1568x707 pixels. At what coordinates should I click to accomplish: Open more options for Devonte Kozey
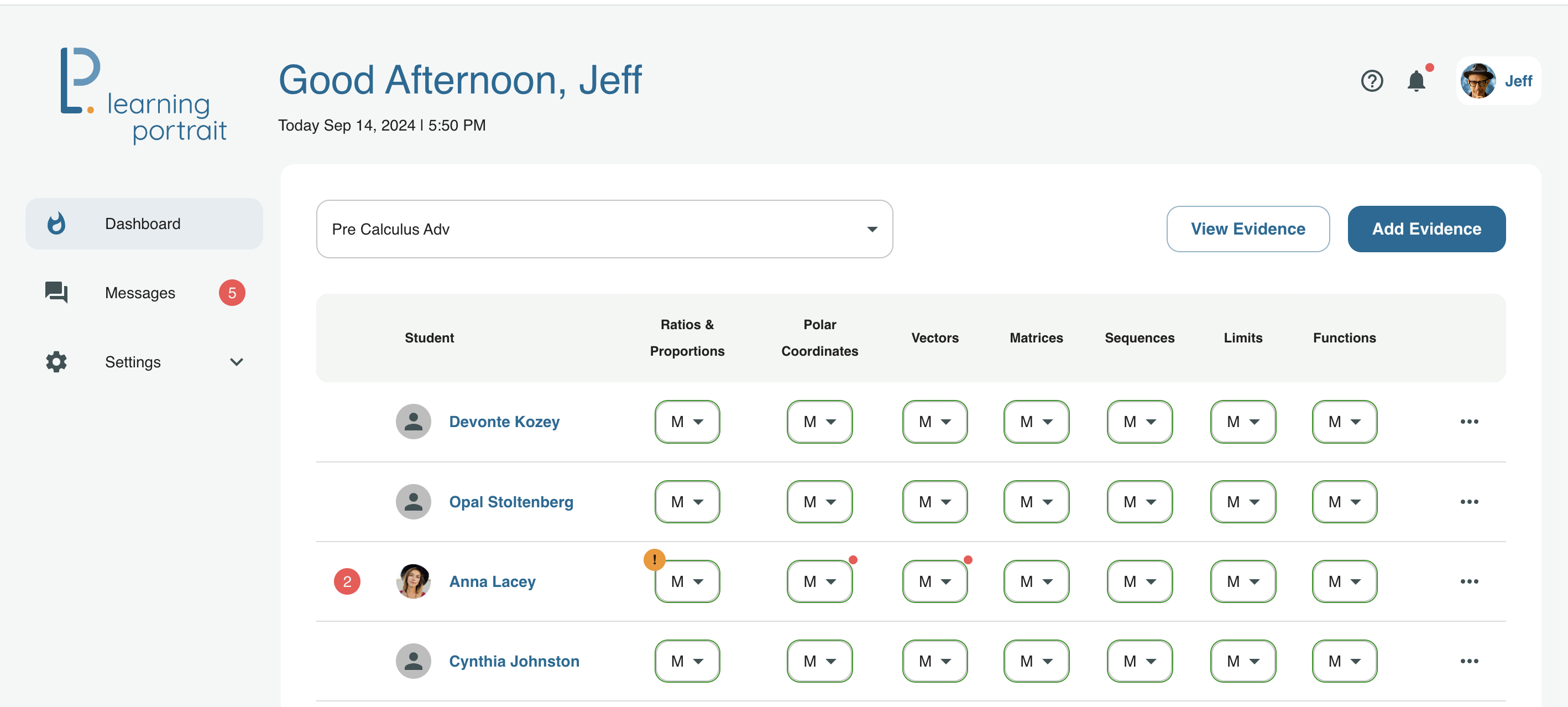[x=1469, y=422]
